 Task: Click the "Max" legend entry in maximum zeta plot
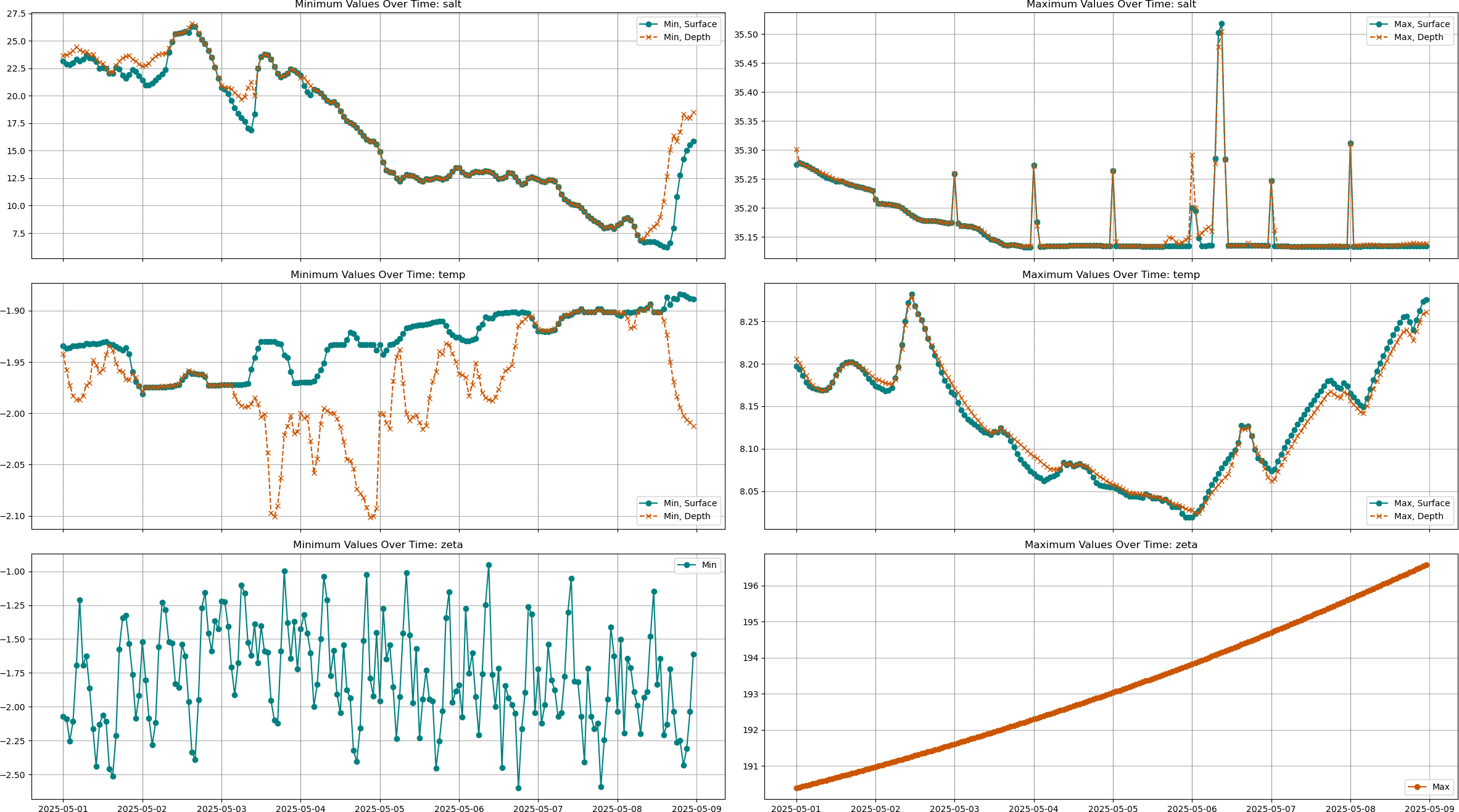tap(1429, 787)
